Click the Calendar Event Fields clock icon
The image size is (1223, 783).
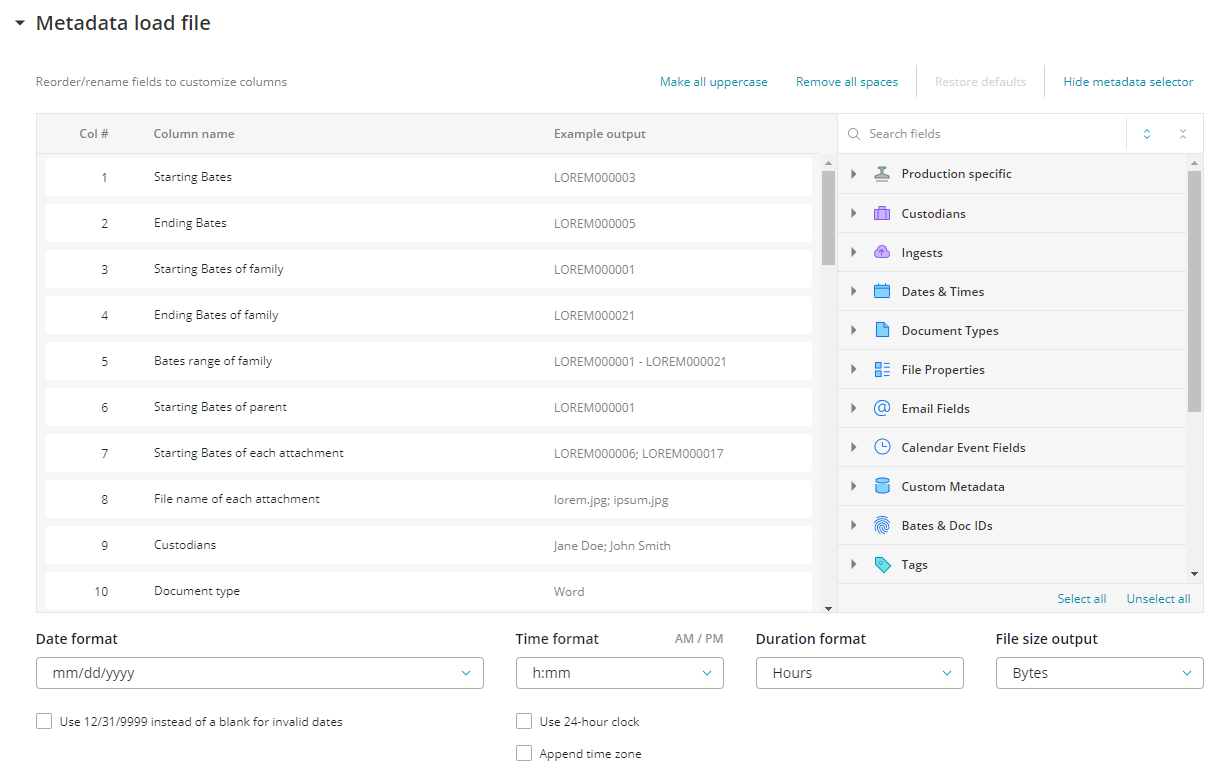pyautogui.click(x=881, y=447)
